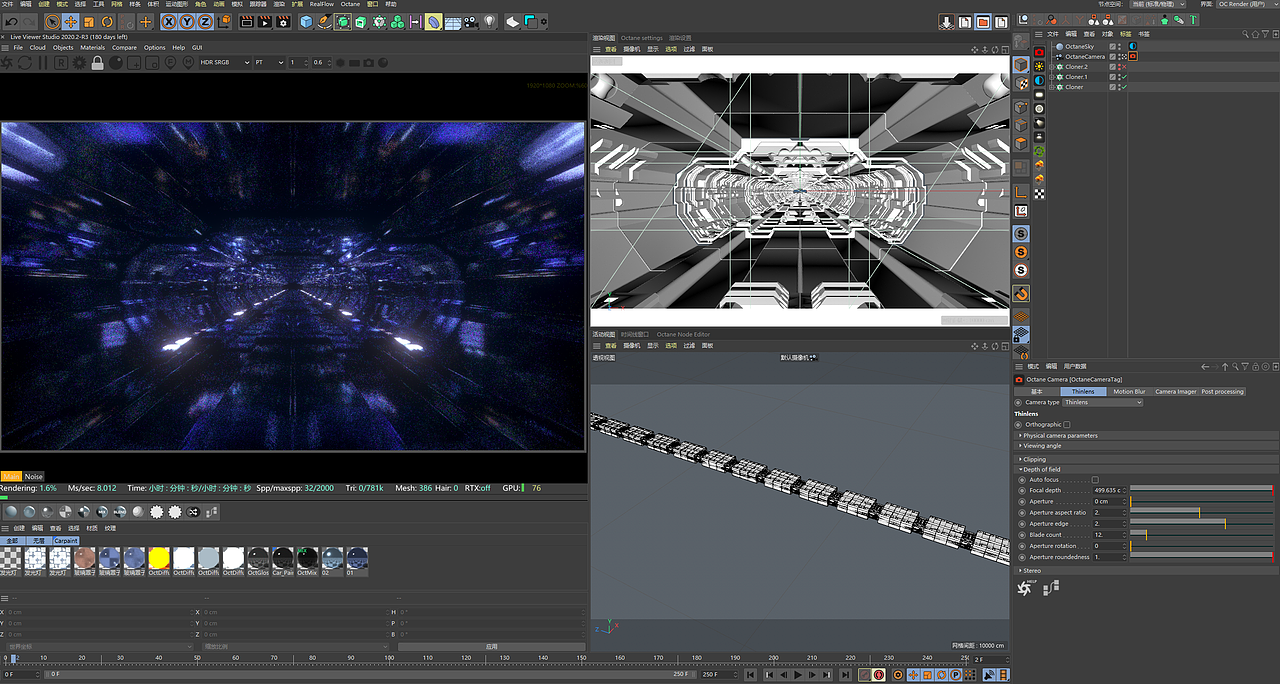The image size is (1280, 684).
Task: Select the yellow OctDiffuse material thumbnail
Action: (x=159, y=558)
